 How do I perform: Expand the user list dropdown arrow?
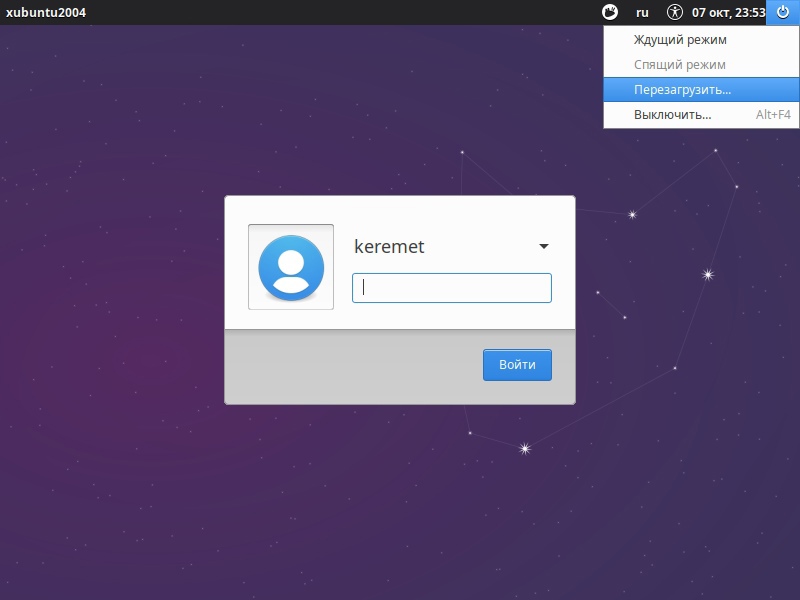click(544, 247)
